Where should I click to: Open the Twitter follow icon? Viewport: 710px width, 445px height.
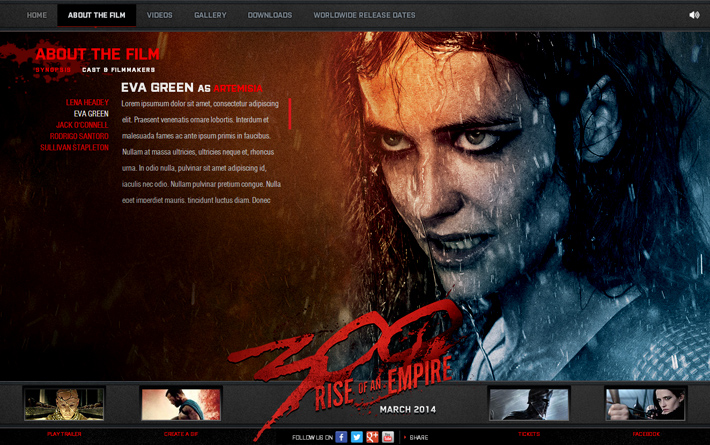coord(357,437)
